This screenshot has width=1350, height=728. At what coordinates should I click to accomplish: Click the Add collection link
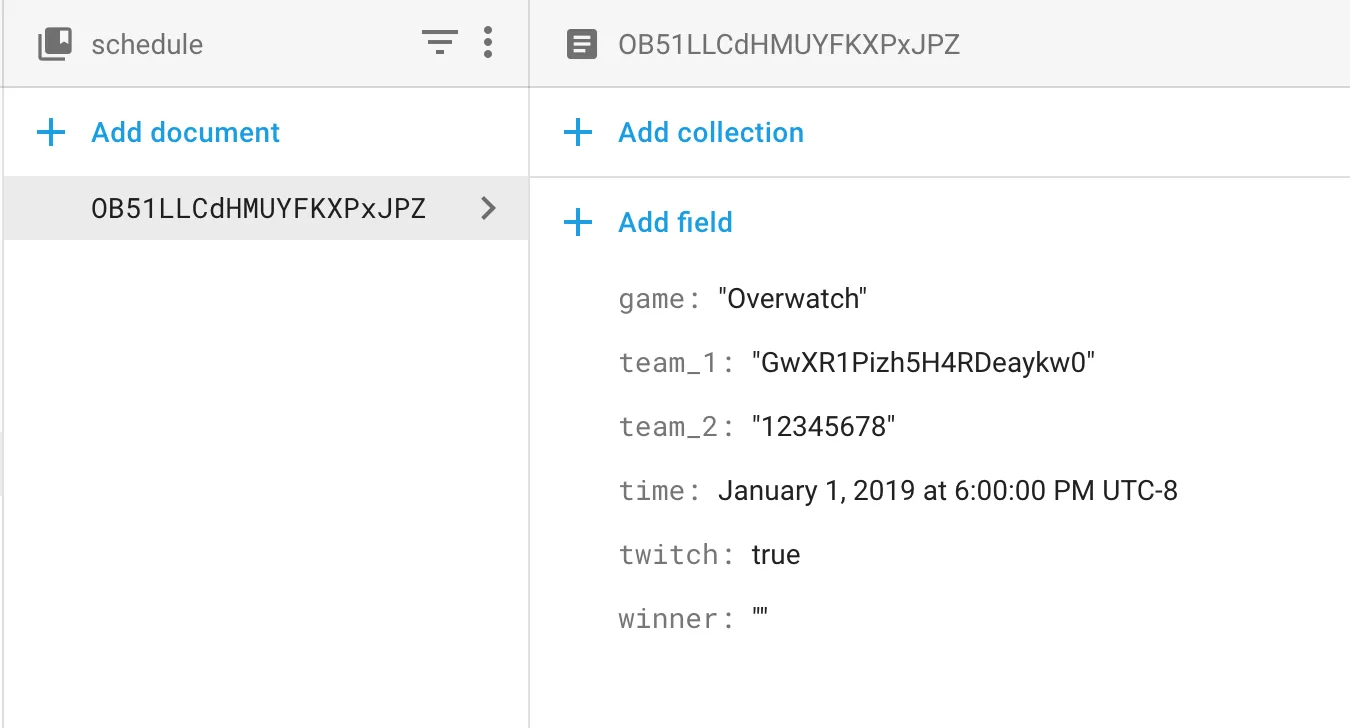[x=710, y=132]
